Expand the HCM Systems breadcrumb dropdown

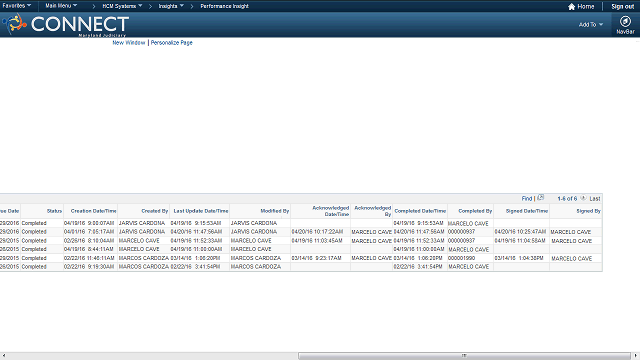tap(122, 6)
